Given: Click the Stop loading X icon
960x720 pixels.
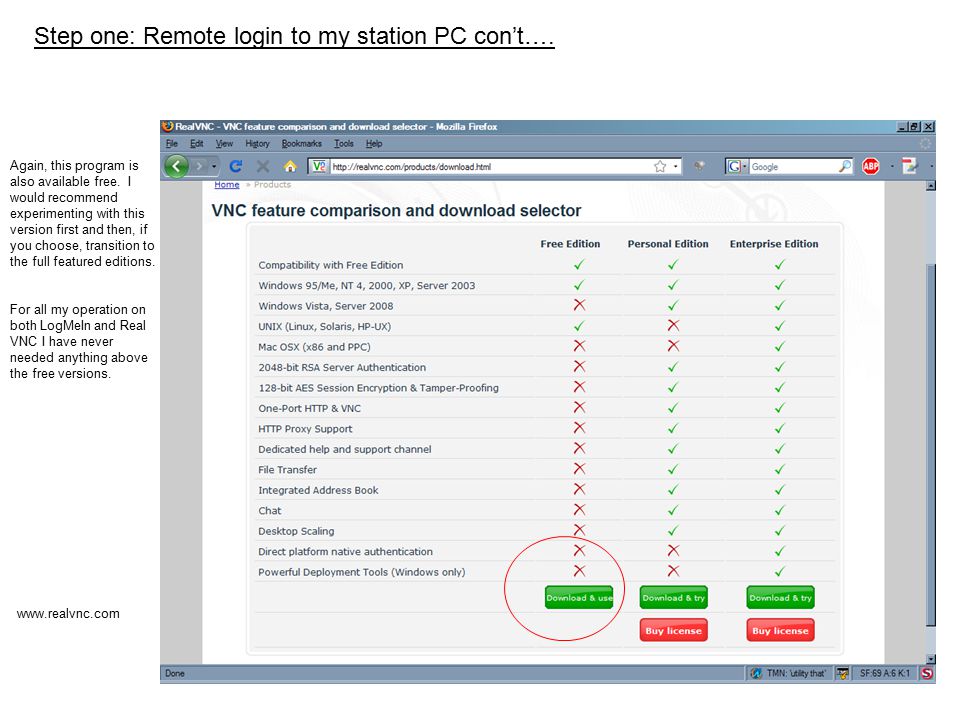Looking at the screenshot, I should tap(263, 166).
